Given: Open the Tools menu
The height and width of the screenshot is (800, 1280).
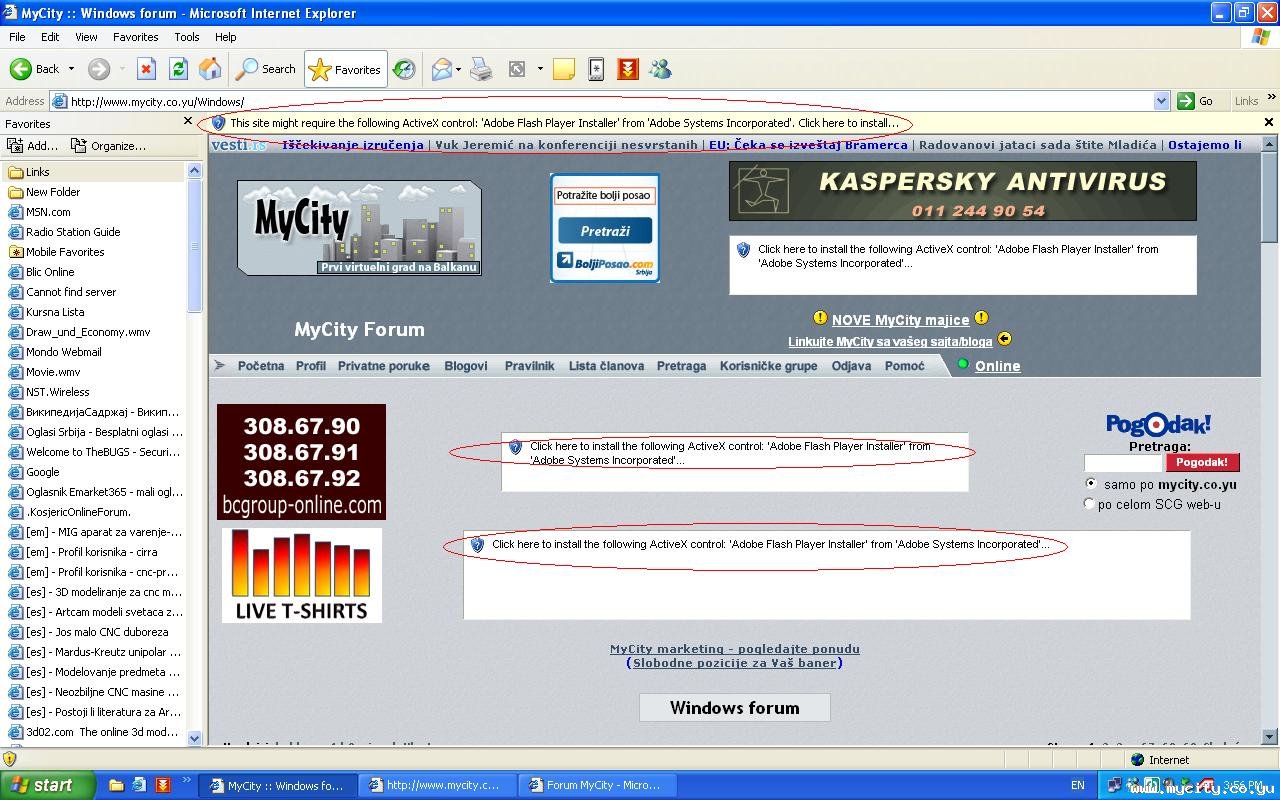Looking at the screenshot, I should pos(187,37).
